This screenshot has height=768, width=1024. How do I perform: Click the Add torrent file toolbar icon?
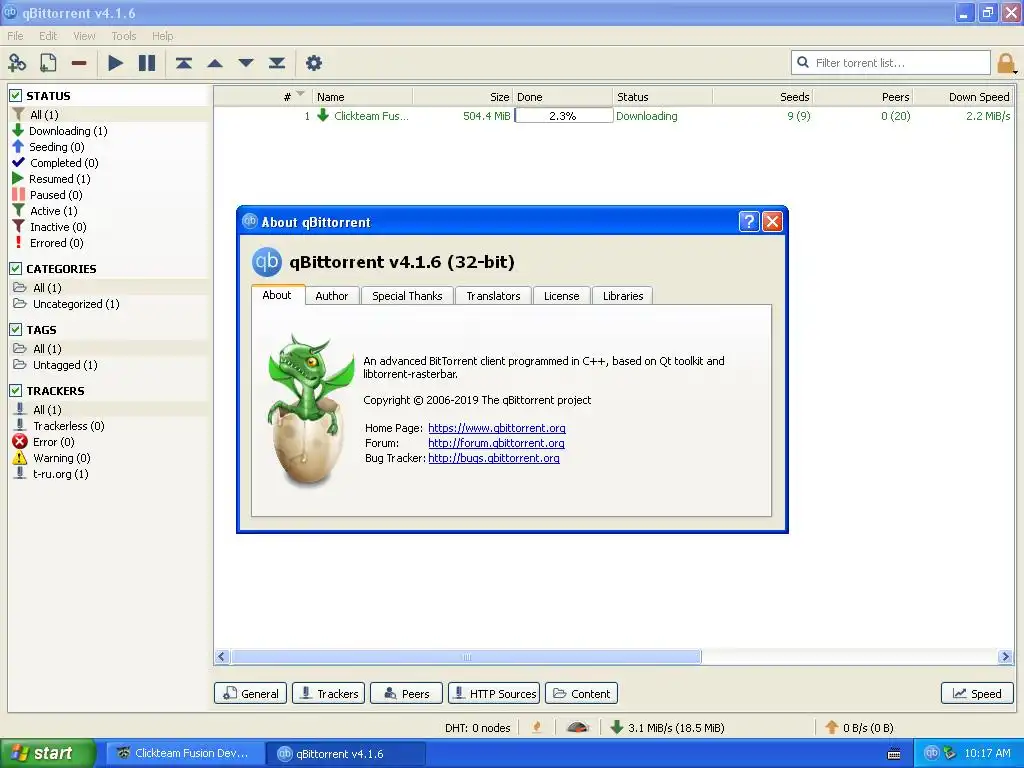[x=48, y=63]
